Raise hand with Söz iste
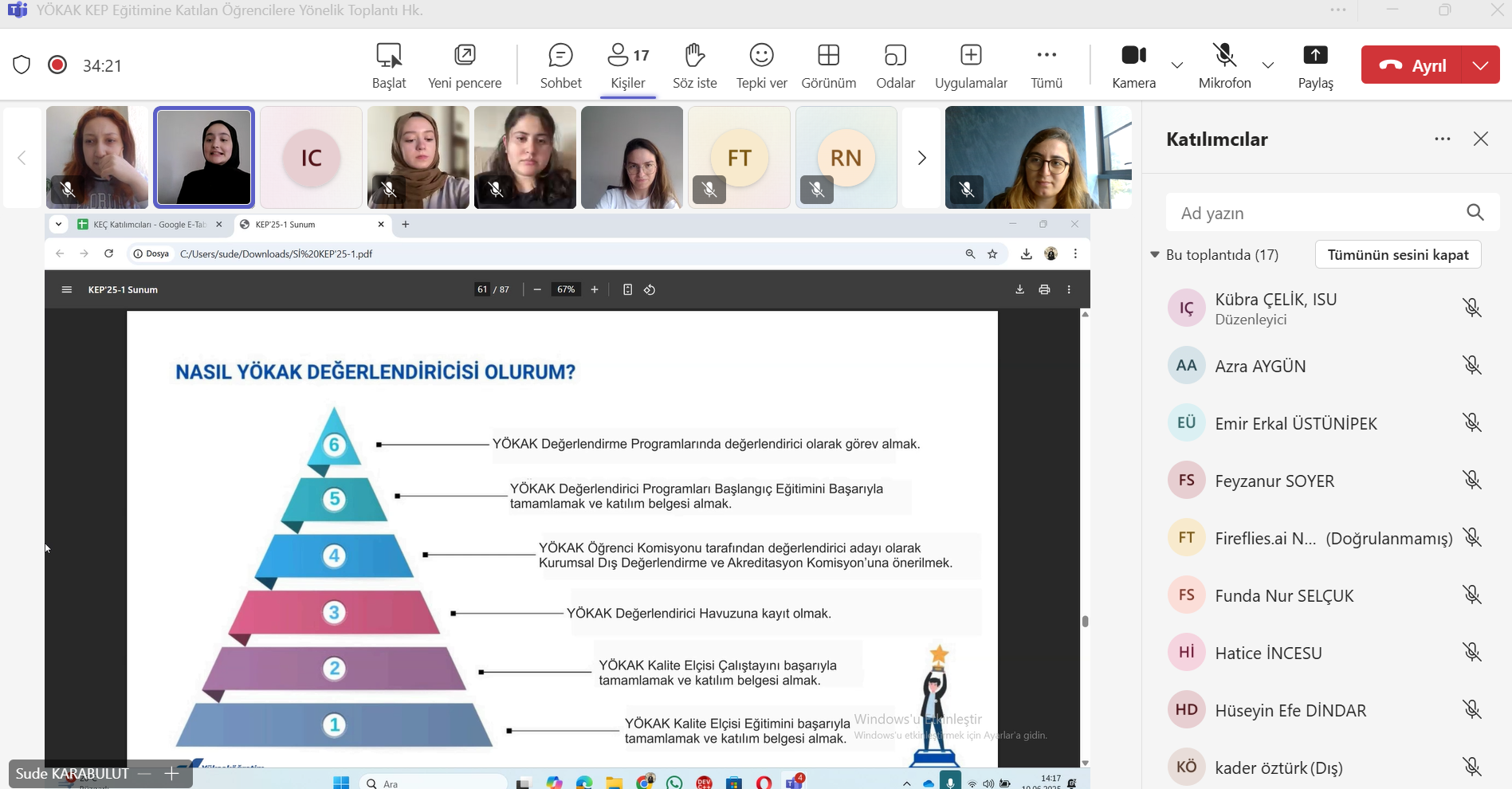The width and height of the screenshot is (1512, 789). pos(694,65)
